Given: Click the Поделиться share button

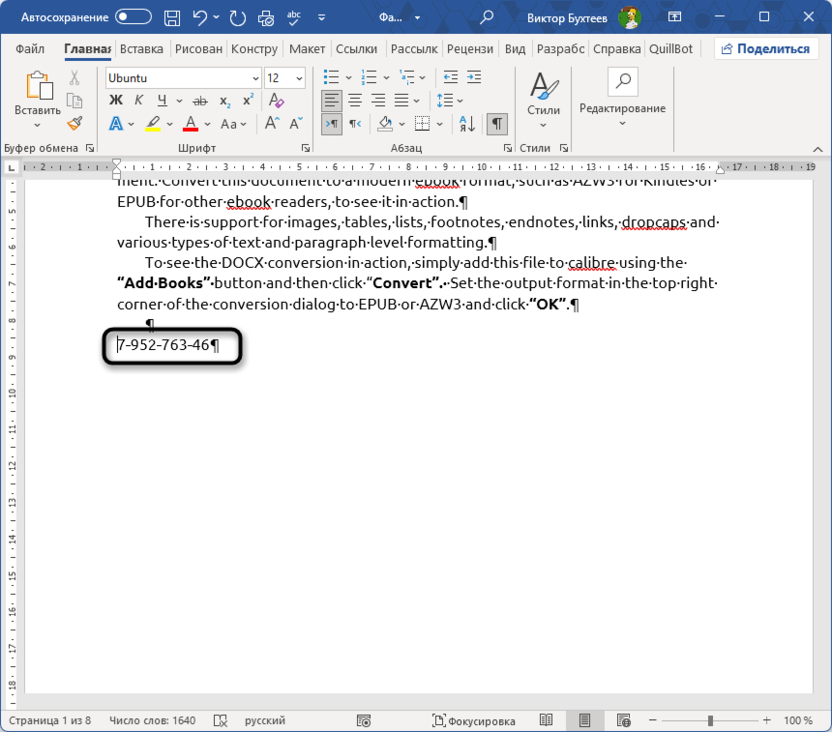Looking at the screenshot, I should click(x=766, y=49).
